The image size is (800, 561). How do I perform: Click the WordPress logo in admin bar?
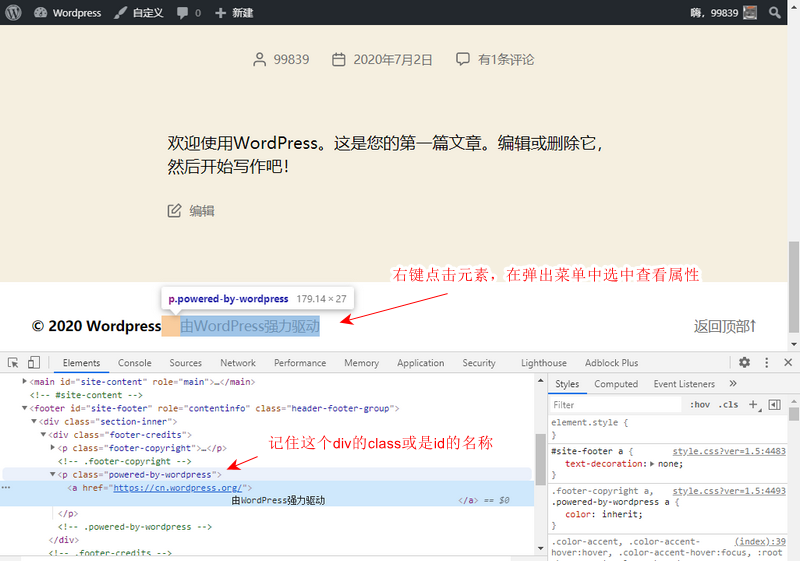pos(13,12)
